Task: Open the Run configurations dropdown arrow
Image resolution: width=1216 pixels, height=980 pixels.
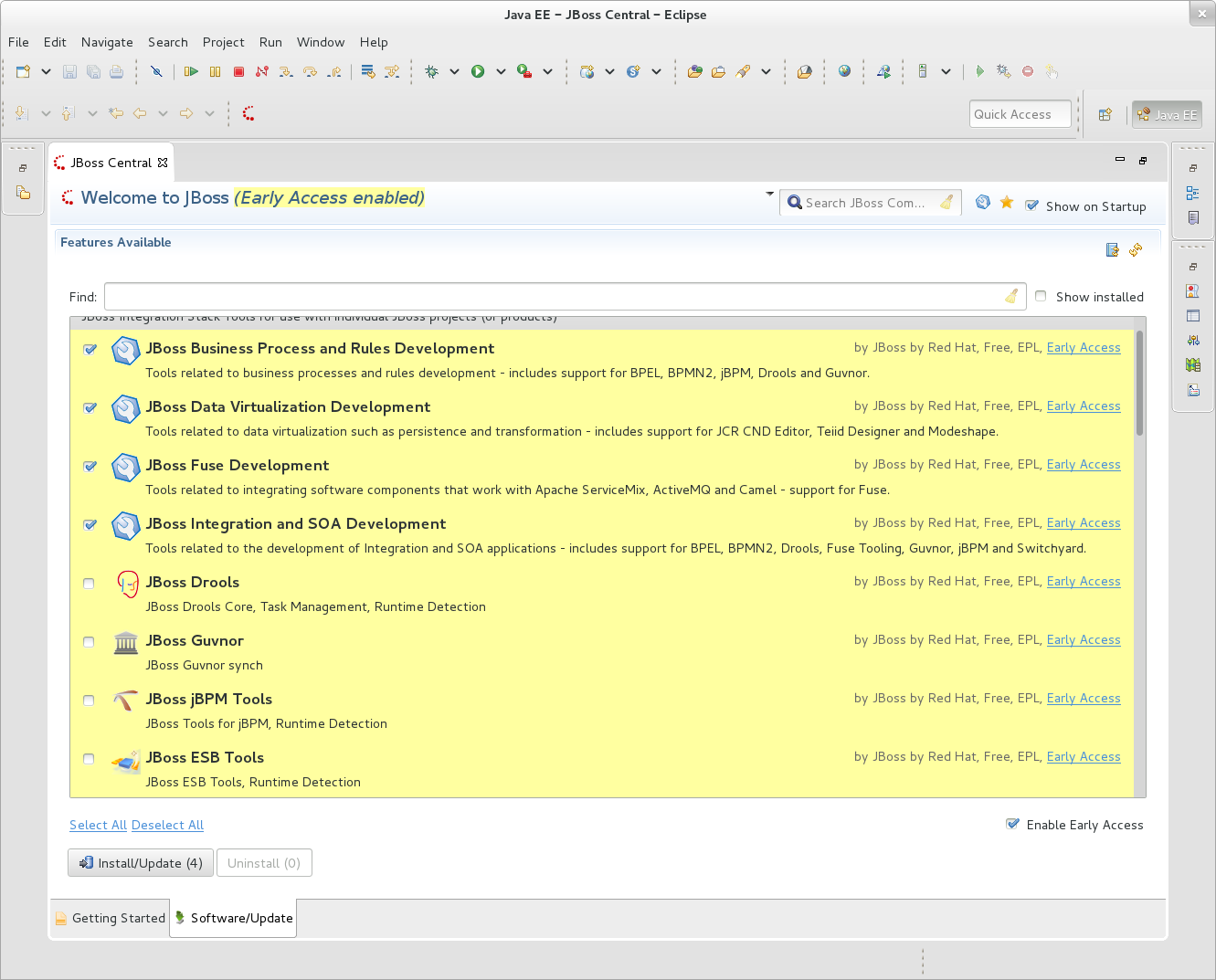Action: pyautogui.click(x=501, y=71)
